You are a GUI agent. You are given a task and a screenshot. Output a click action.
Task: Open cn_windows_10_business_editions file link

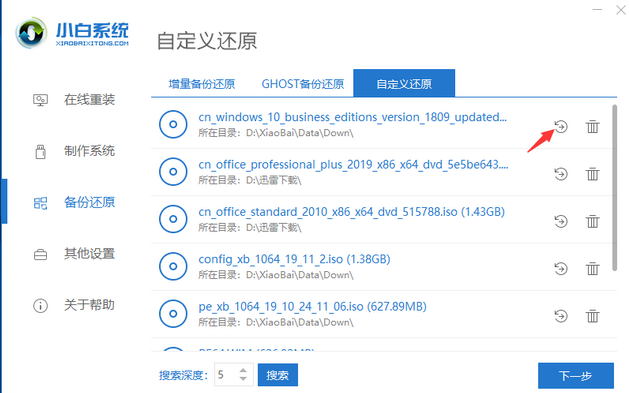pyautogui.click(x=353, y=117)
